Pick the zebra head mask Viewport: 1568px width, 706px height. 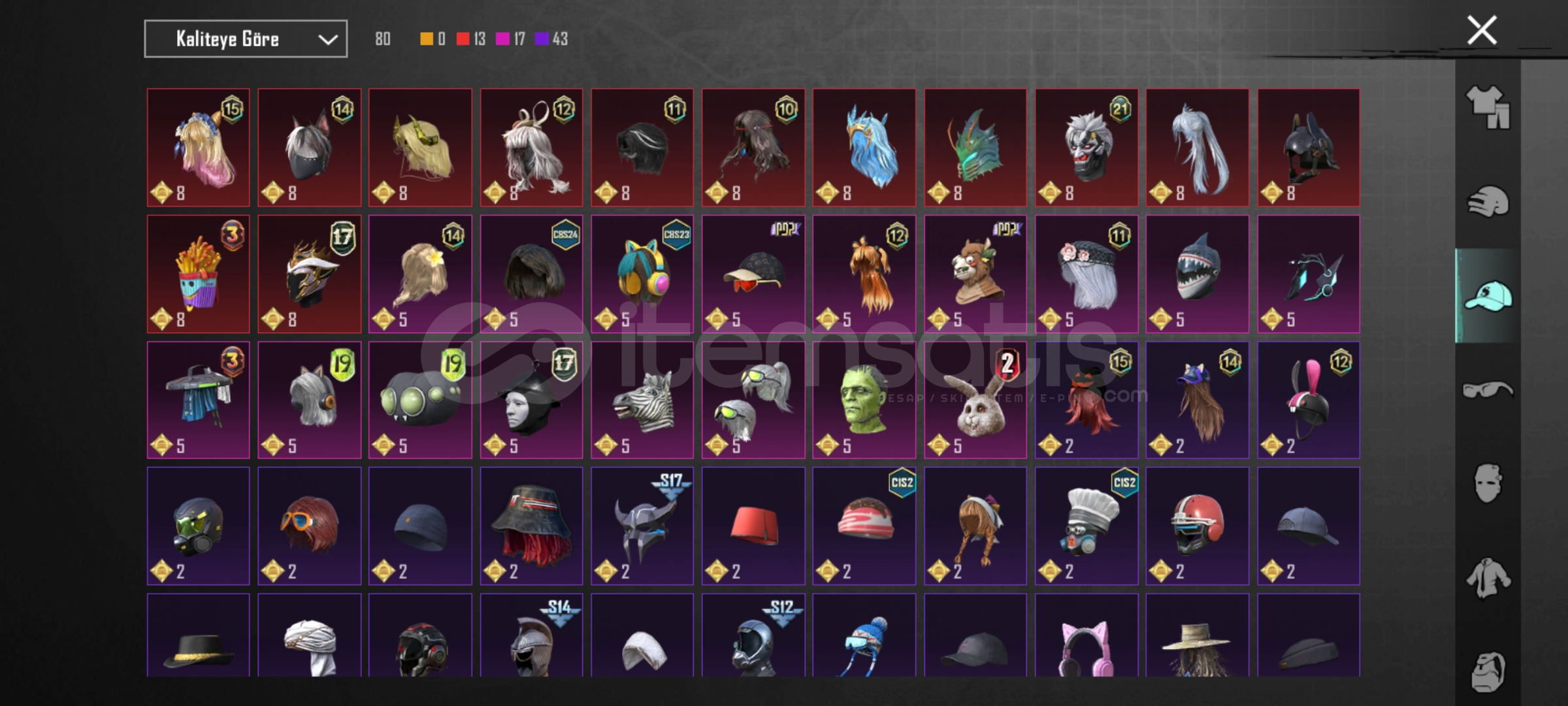[x=642, y=400]
